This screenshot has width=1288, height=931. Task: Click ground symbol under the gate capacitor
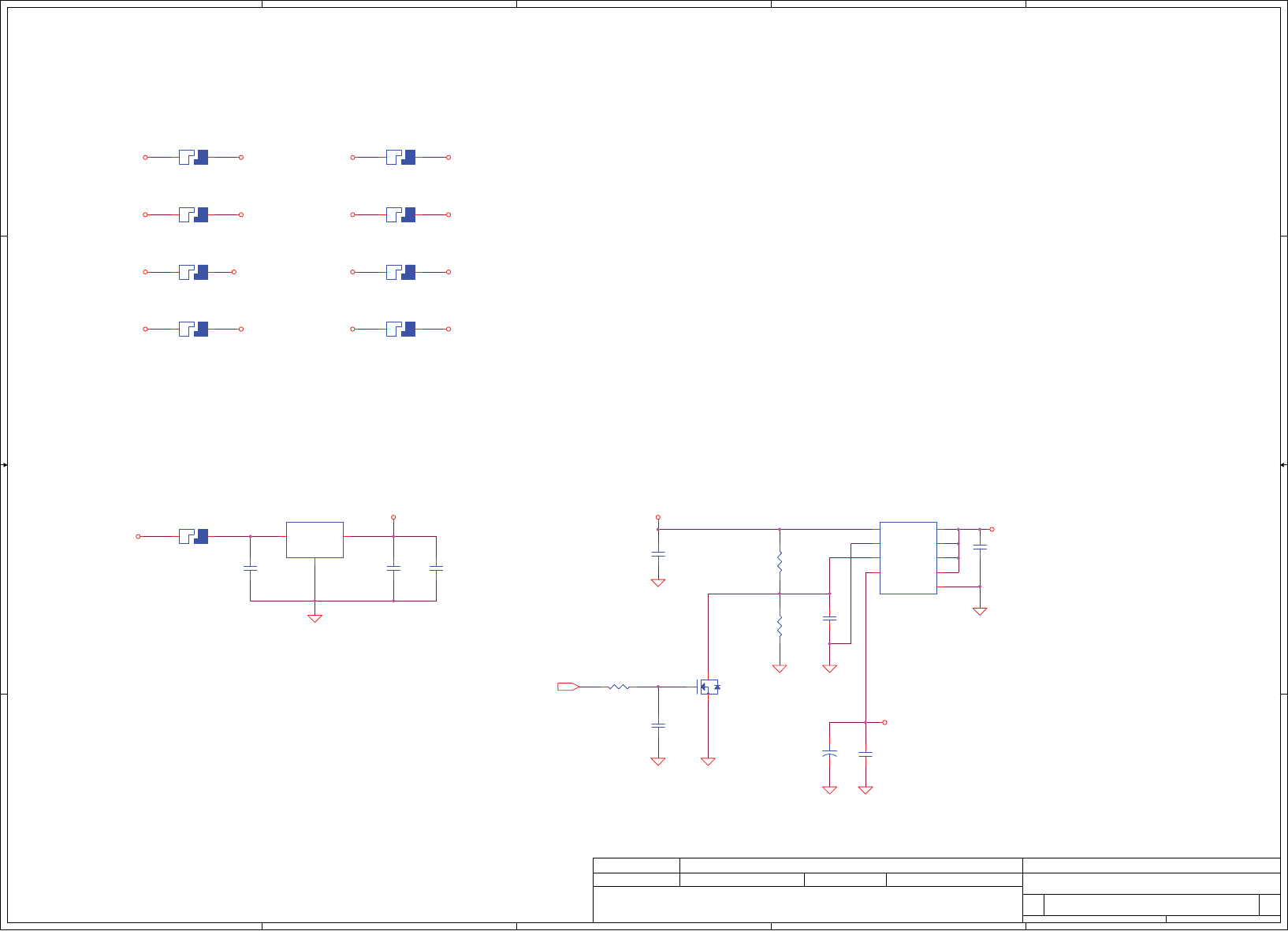point(658,762)
